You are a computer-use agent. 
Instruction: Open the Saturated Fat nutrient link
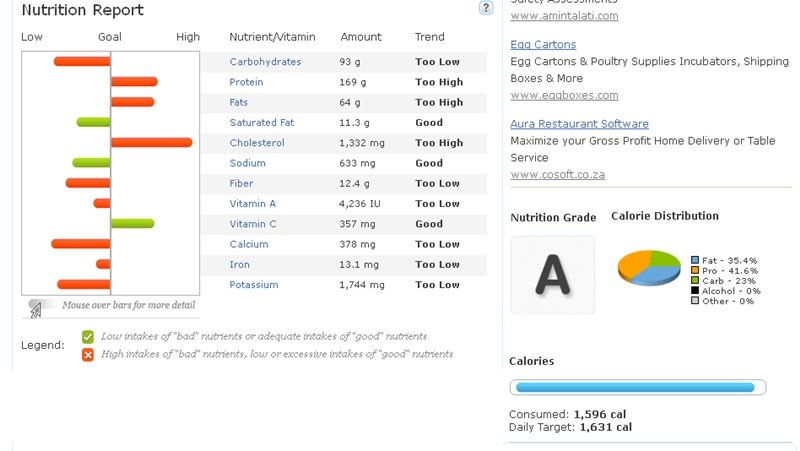(262, 123)
